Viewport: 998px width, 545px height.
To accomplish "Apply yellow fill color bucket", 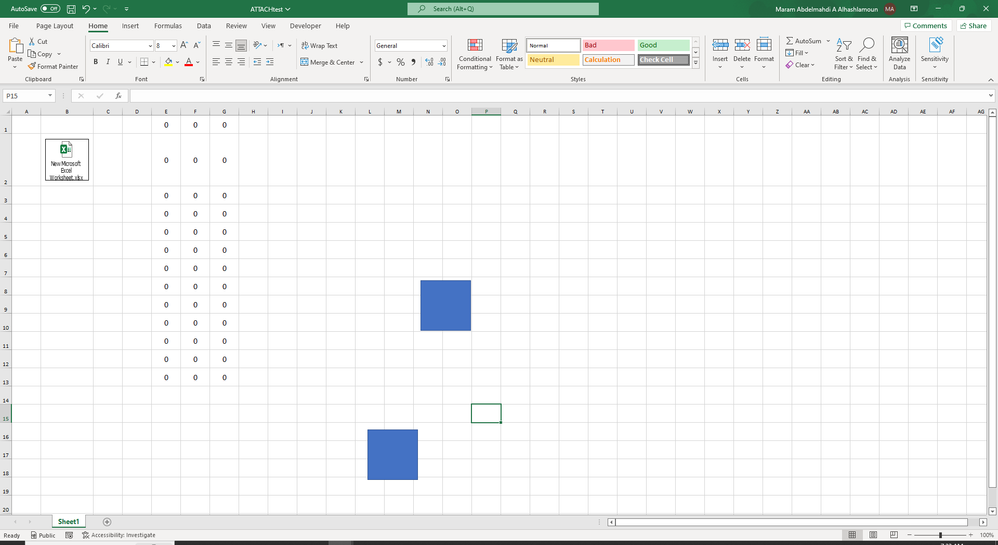I will tap(168, 62).
